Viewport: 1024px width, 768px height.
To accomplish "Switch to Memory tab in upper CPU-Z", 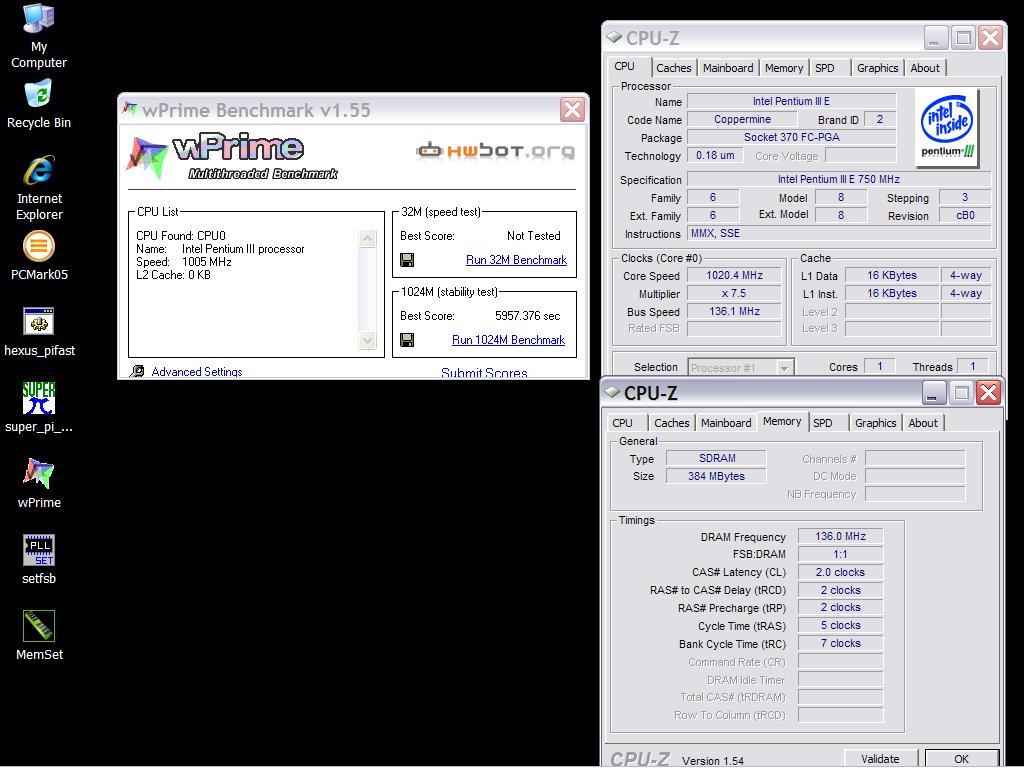I will (784, 68).
